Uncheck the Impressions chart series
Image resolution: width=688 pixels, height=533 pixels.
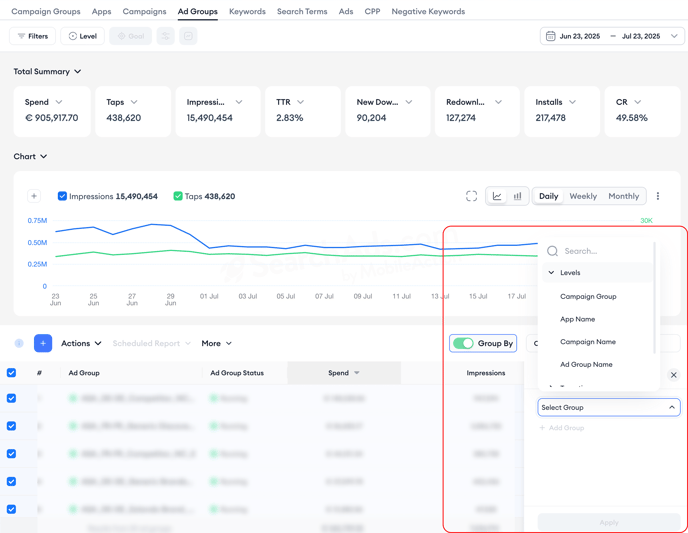point(62,196)
